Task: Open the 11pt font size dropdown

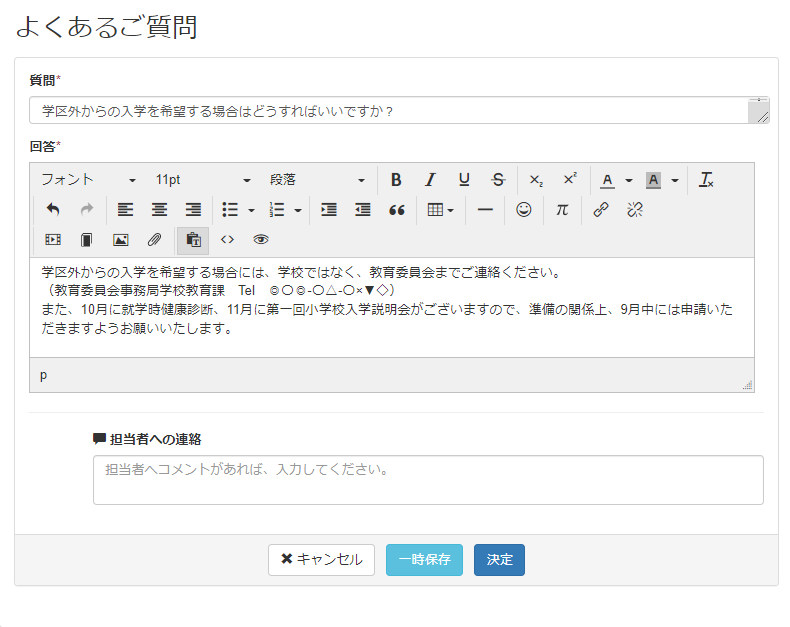Action: [202, 180]
